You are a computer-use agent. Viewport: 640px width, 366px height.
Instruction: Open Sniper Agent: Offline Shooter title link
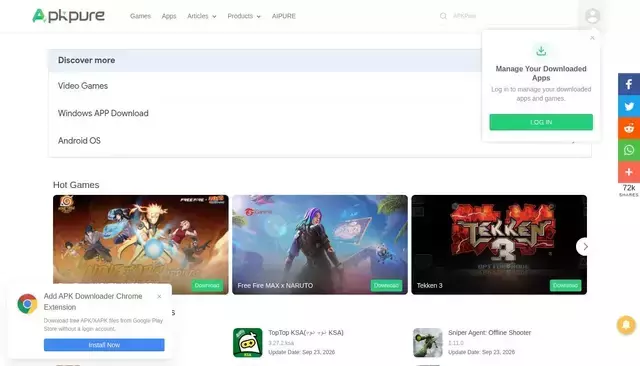[x=489, y=333]
